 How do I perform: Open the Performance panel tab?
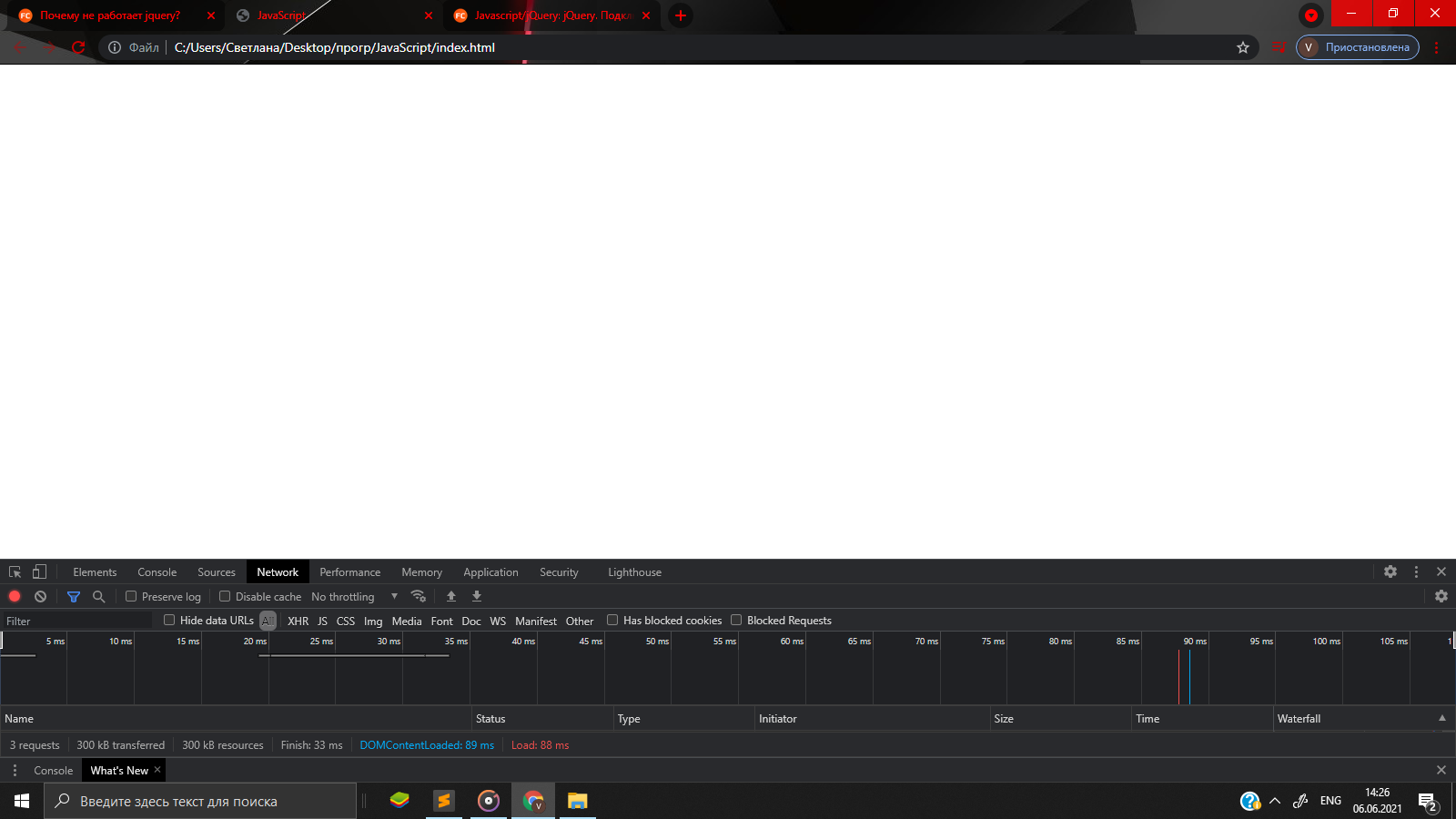(x=350, y=572)
